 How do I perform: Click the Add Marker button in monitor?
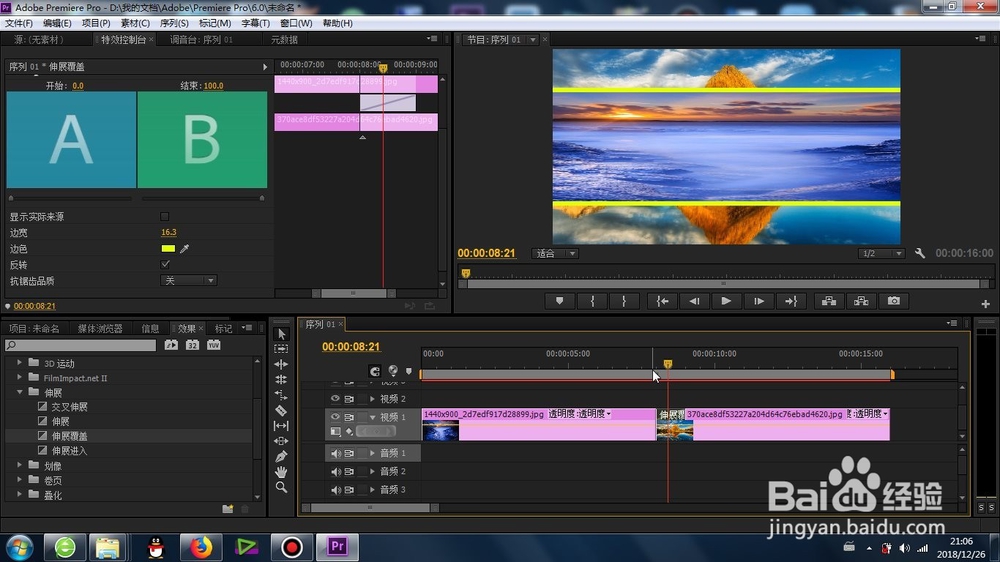[x=559, y=301]
